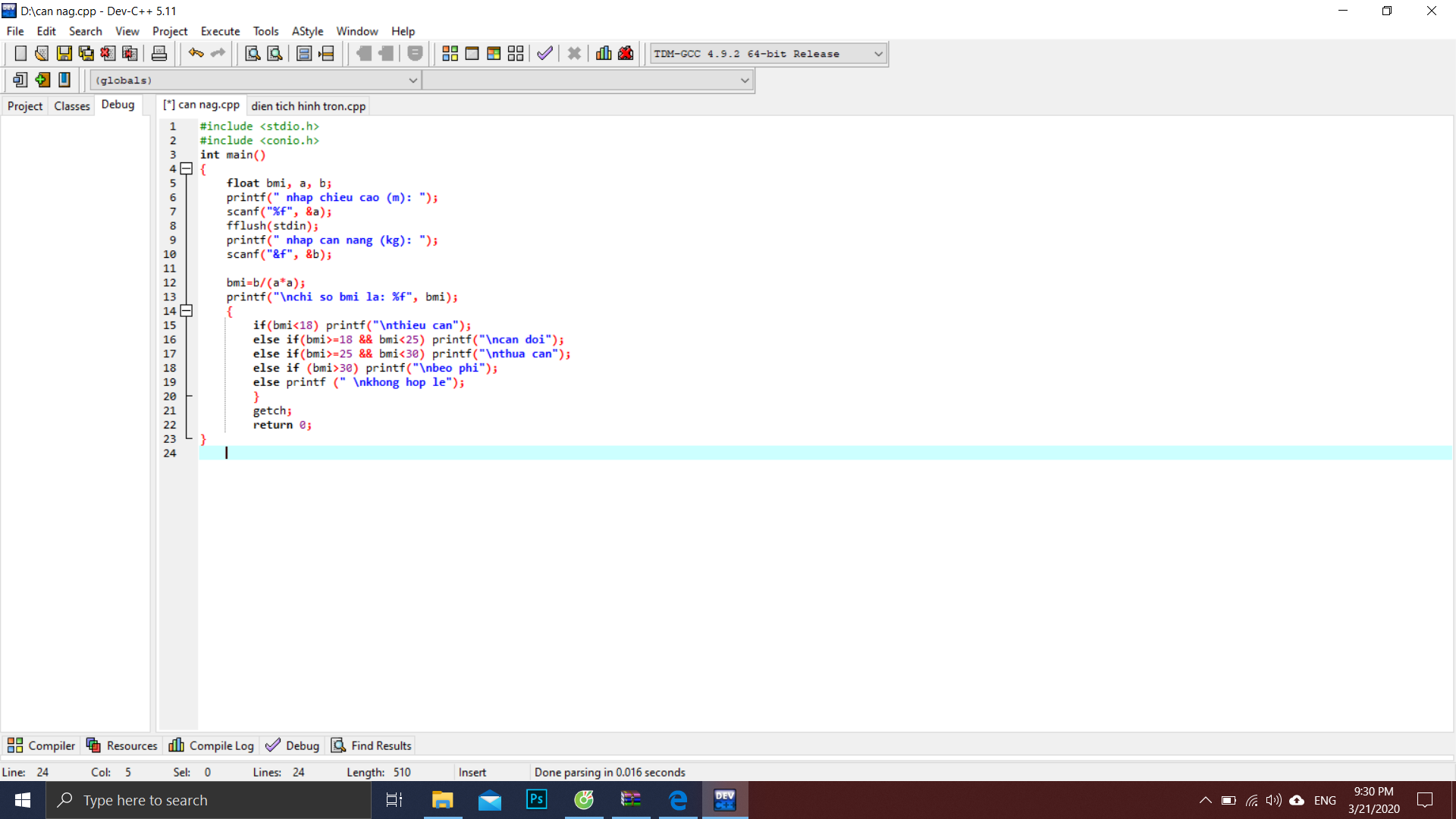Click the Compile & Run icon
This screenshot has width=1456, height=819.
(494, 53)
